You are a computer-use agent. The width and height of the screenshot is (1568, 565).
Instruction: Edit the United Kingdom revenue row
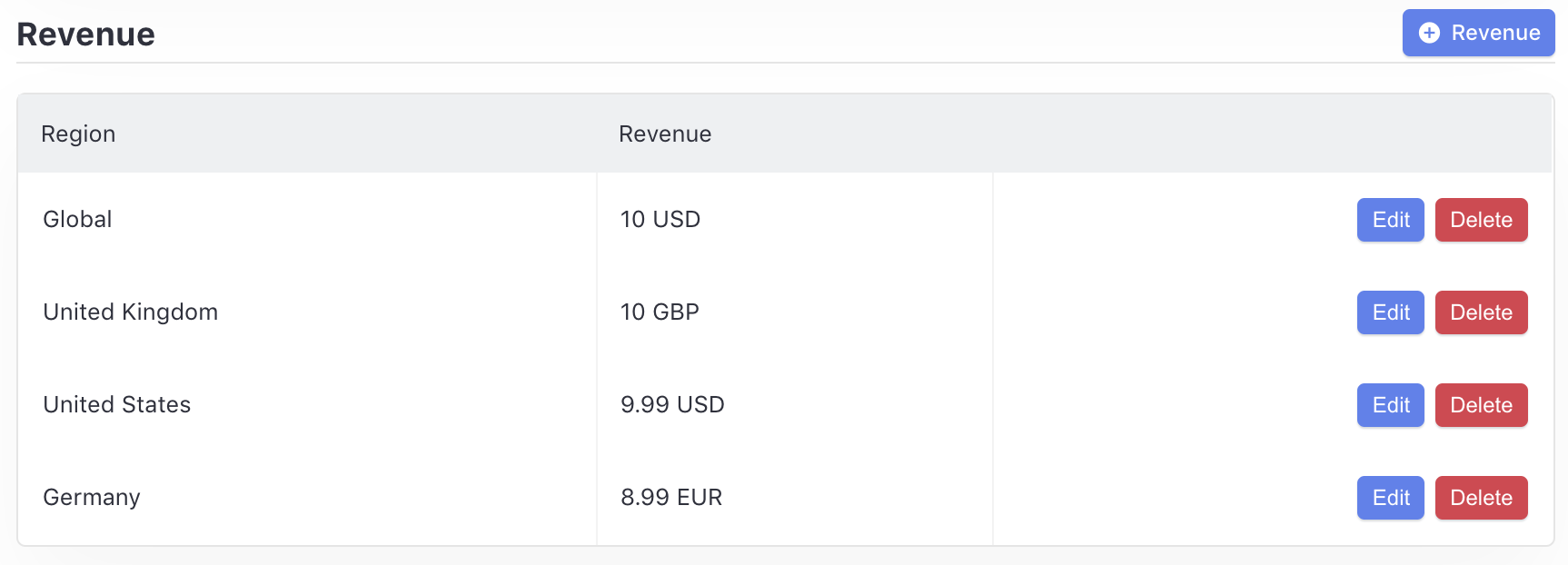[1390, 312]
